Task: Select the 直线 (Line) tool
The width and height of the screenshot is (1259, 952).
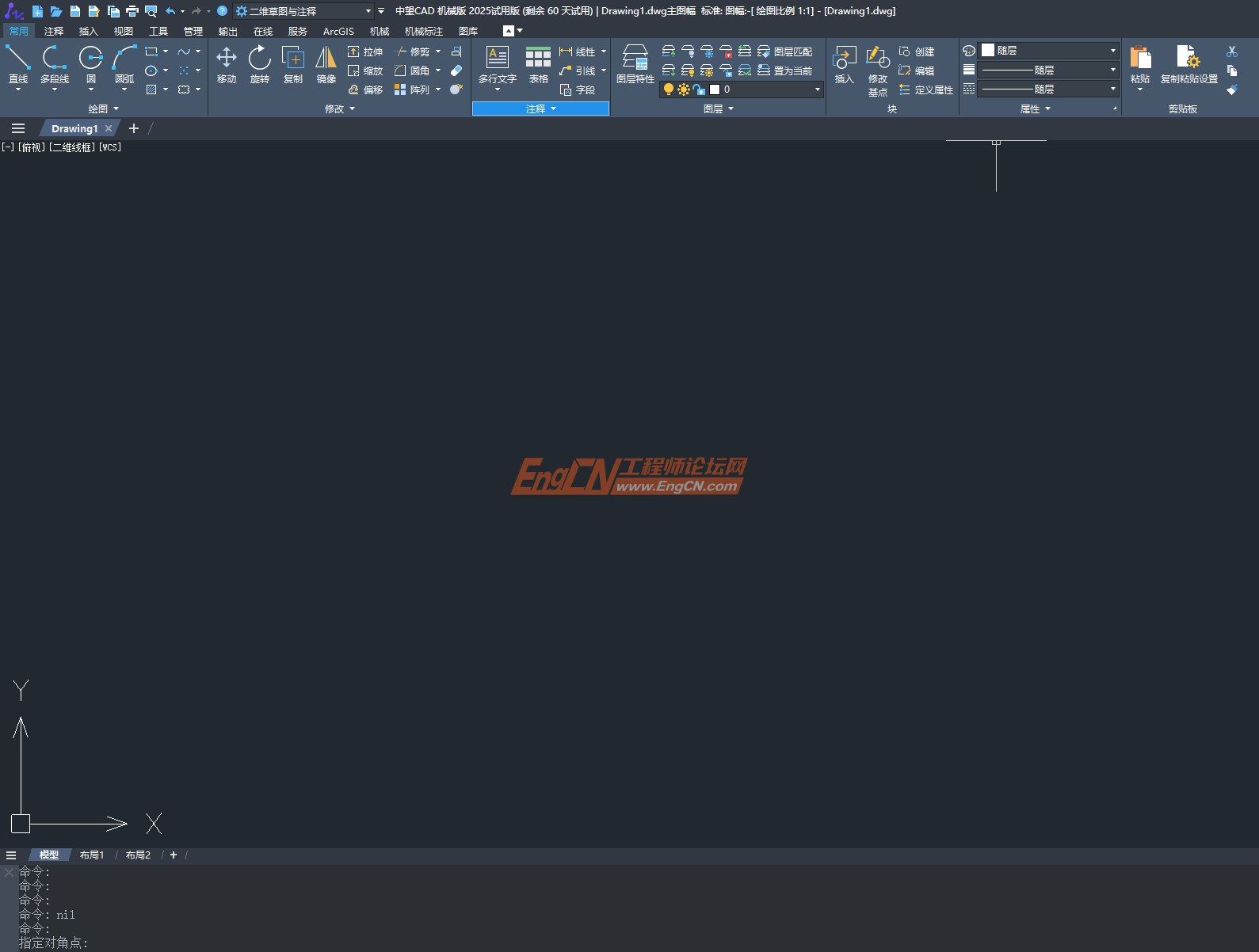Action: click(x=17, y=63)
